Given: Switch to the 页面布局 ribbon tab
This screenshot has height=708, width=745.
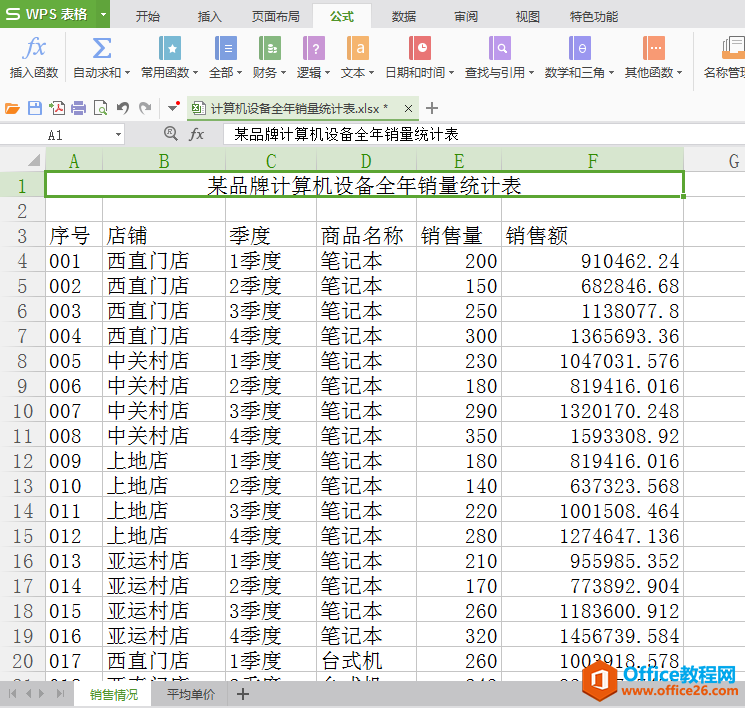Looking at the screenshot, I should (276, 17).
